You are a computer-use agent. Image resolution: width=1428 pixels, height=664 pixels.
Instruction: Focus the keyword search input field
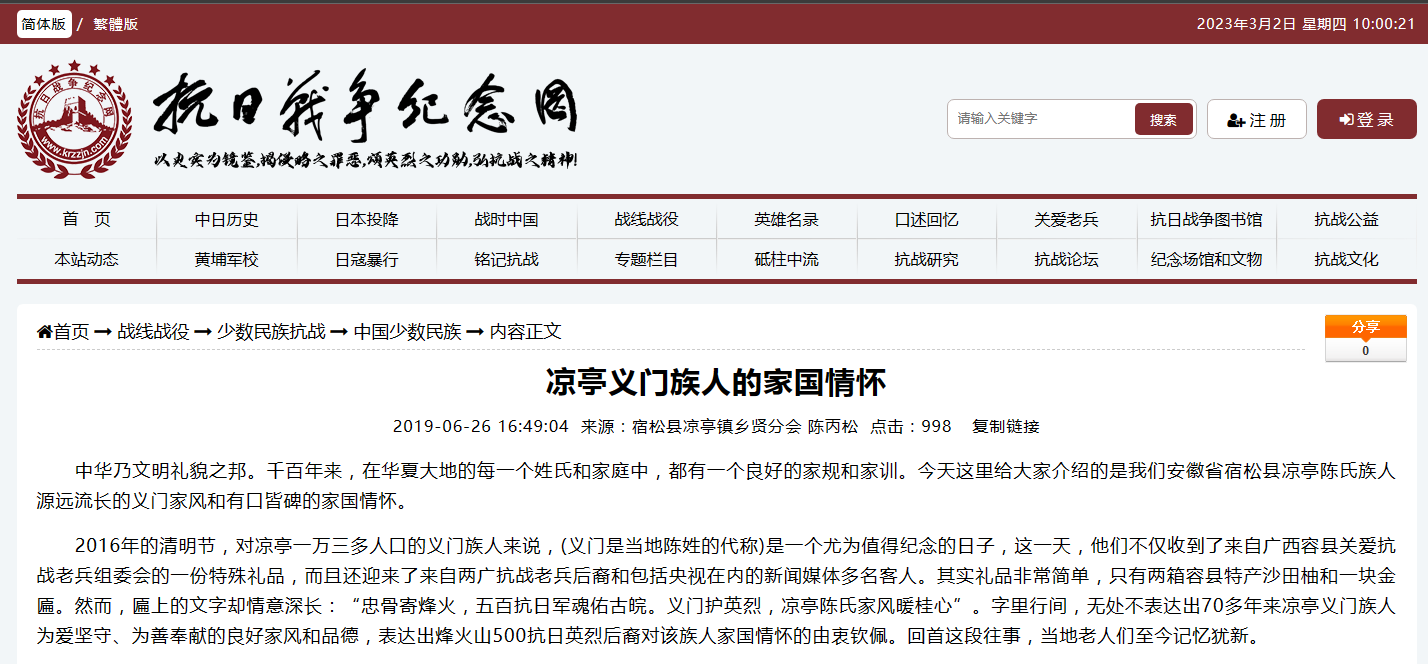coord(1040,119)
